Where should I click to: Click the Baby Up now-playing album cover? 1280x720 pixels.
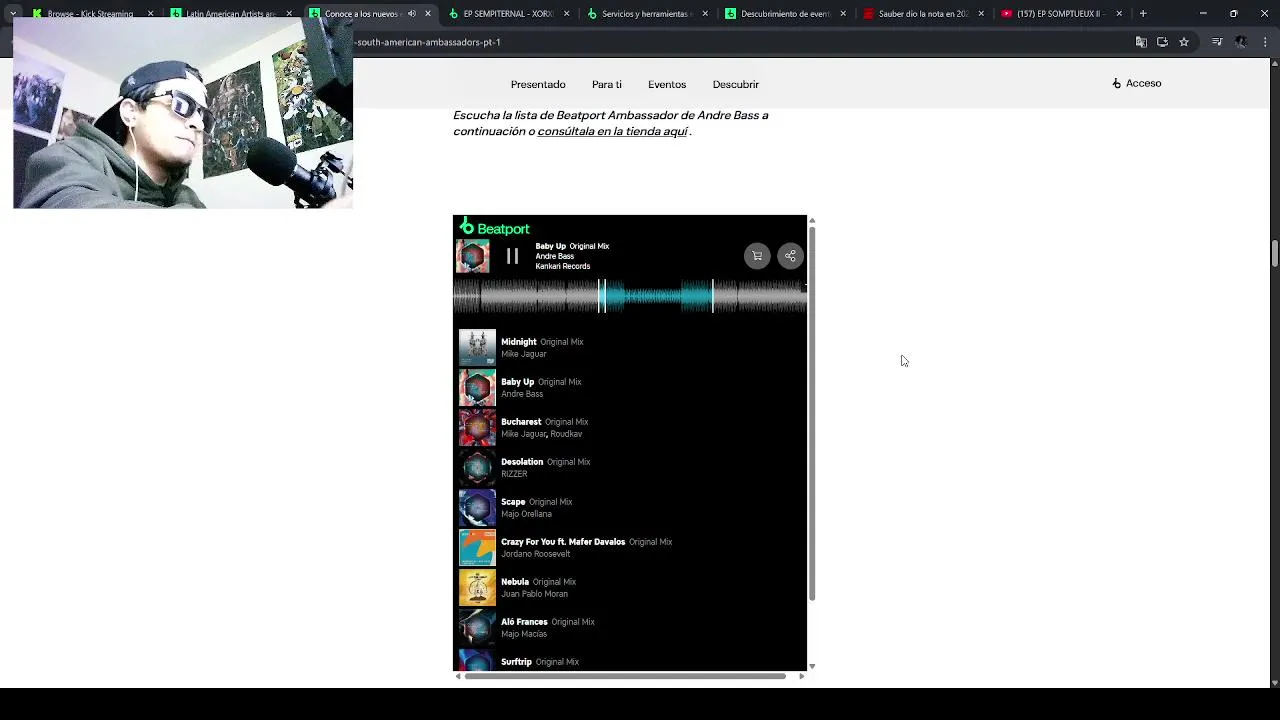(473, 256)
